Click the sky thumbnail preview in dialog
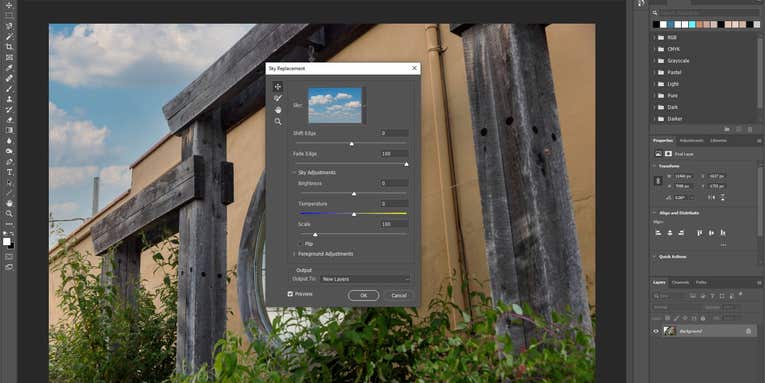The width and height of the screenshot is (765, 383). point(335,105)
